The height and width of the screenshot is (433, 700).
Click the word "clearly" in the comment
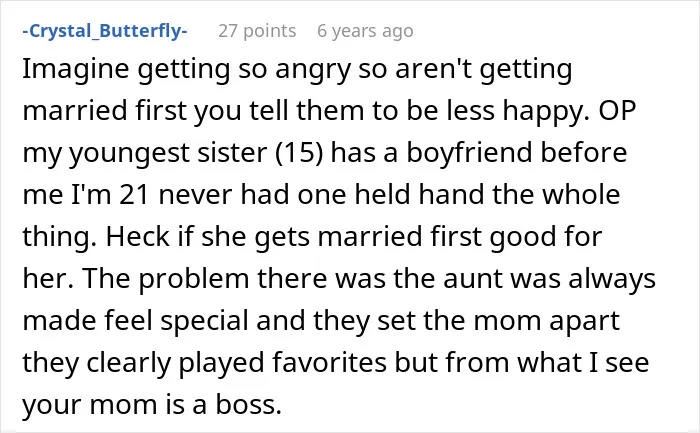pos(129,362)
